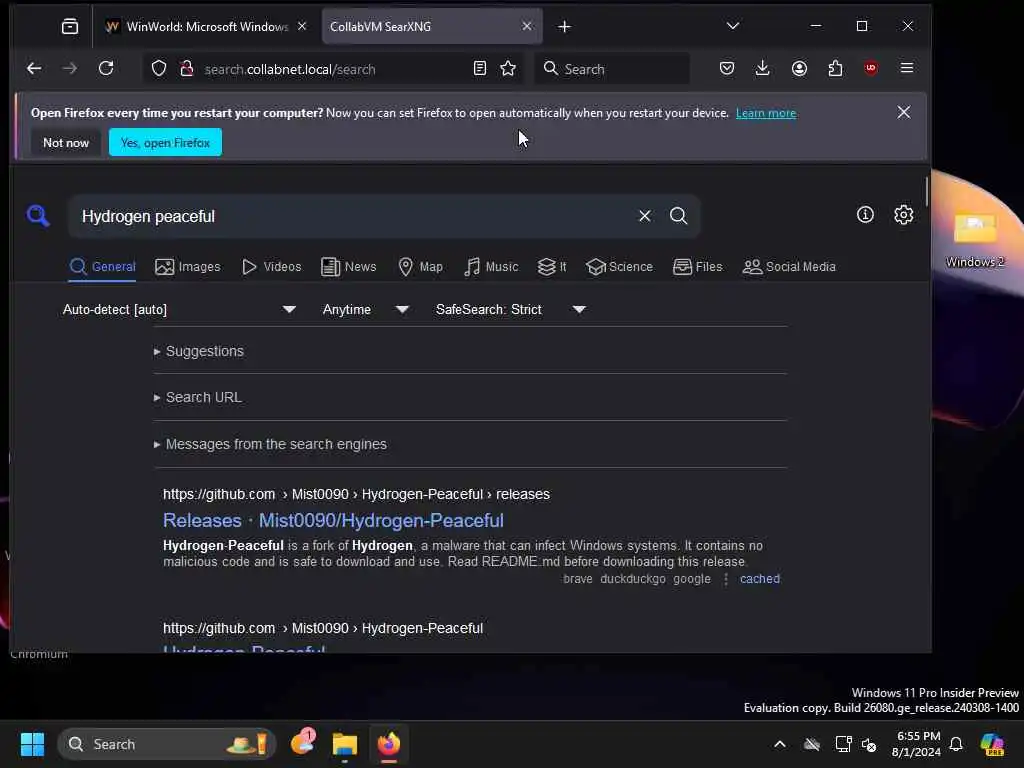
Task: Select the News search category
Action: click(348, 266)
